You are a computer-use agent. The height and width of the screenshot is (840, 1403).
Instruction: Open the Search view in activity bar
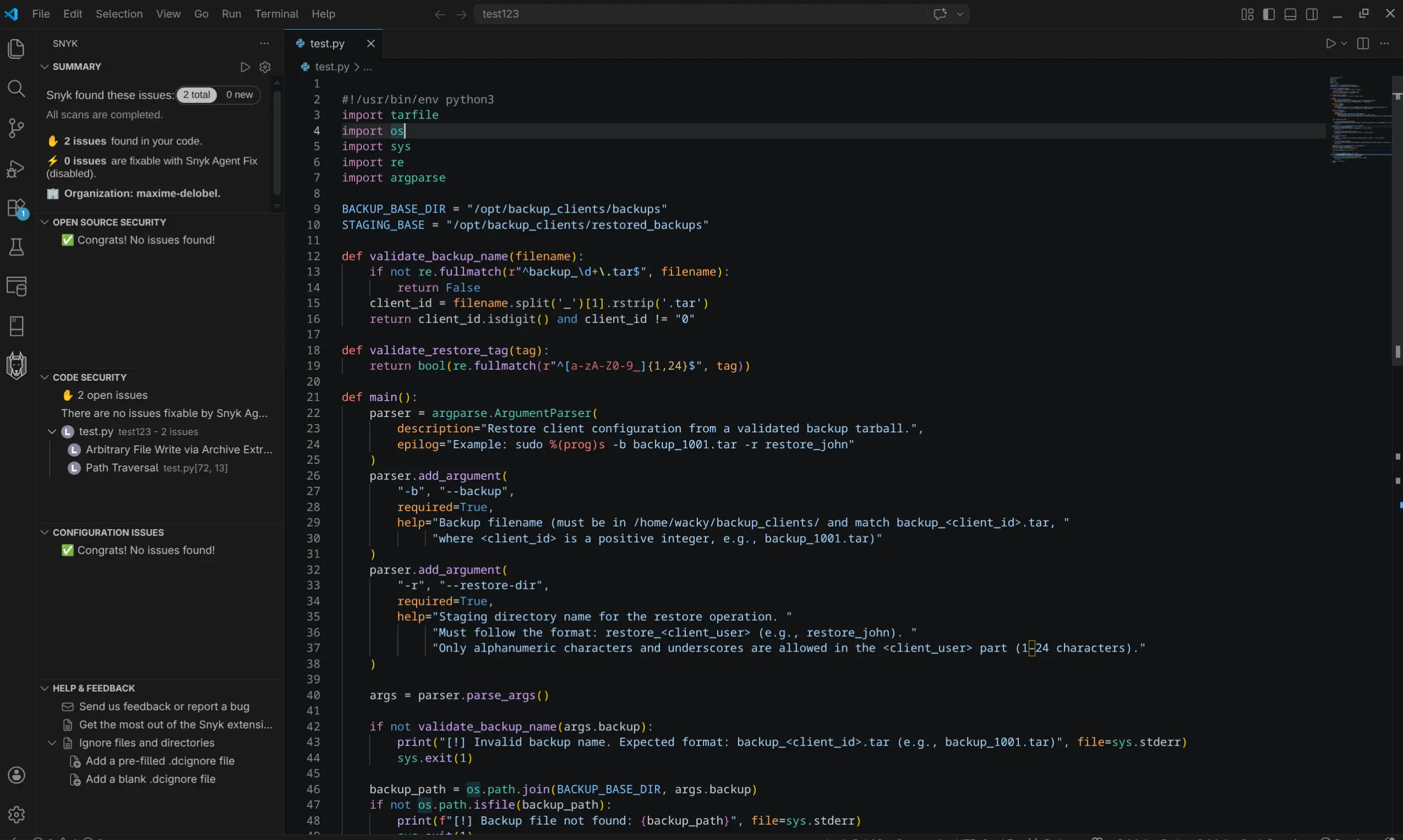(x=16, y=88)
